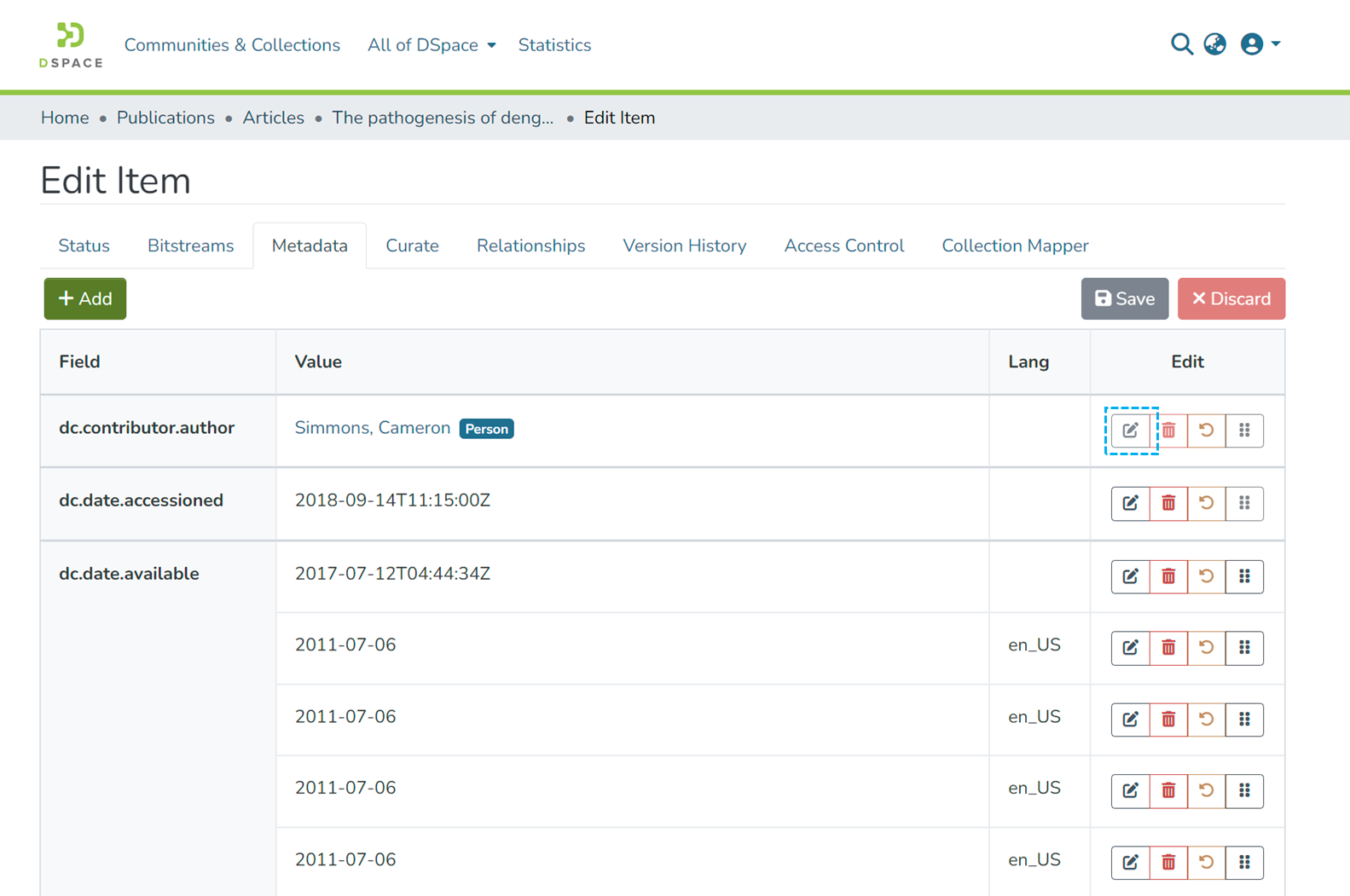Click the edit icon for dc.contributor.author
Image resolution: width=1350 pixels, height=896 pixels.
[x=1130, y=431]
